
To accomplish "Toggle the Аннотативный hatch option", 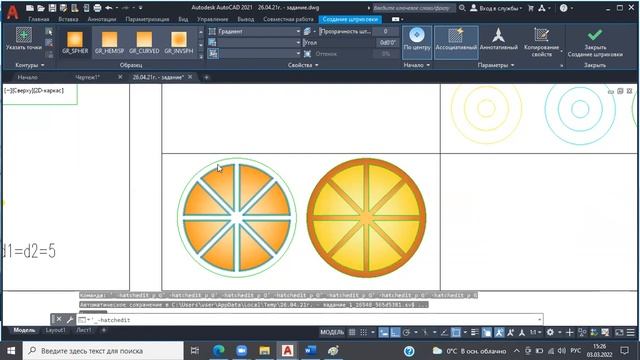I will click(498, 39).
